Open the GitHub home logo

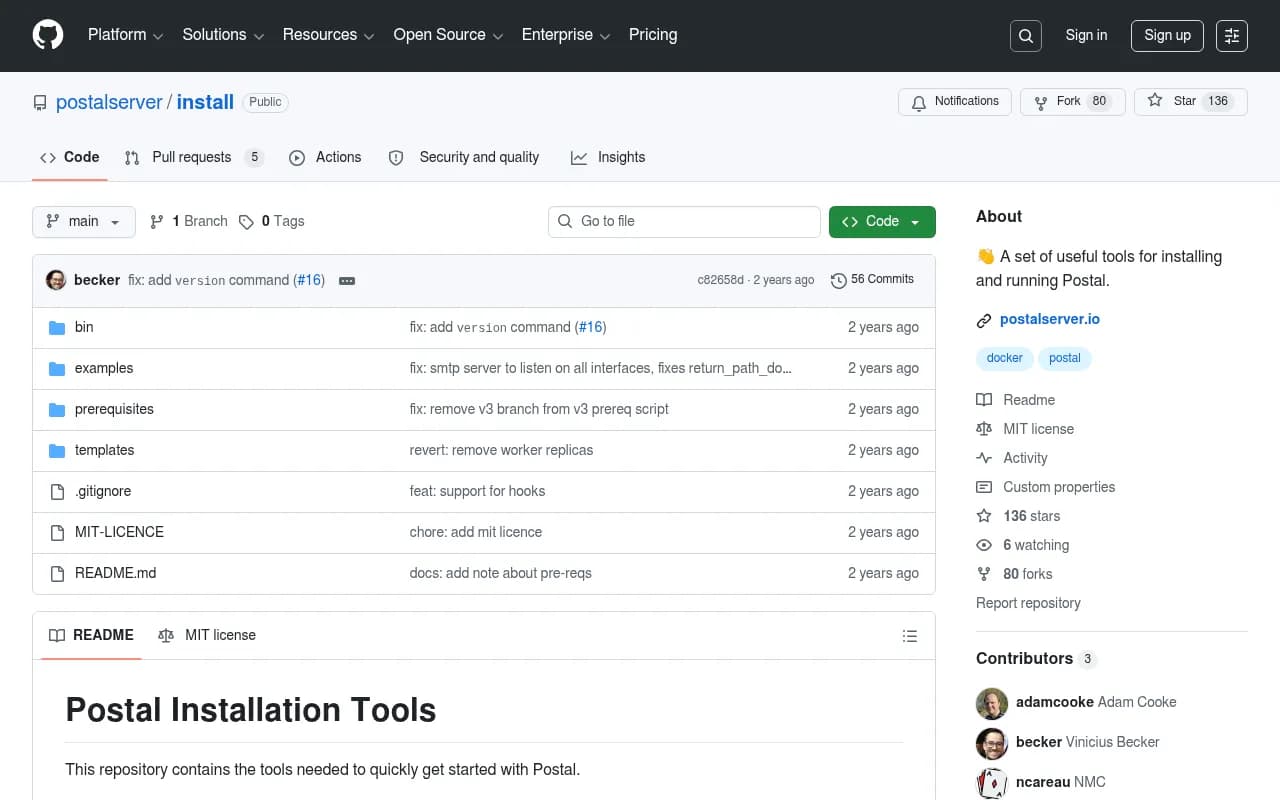pos(48,35)
